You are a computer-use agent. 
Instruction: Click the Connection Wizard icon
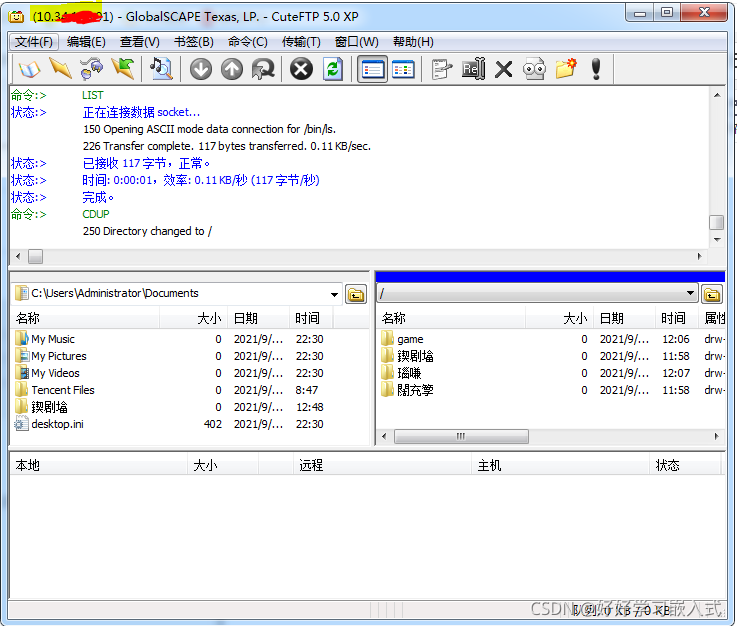coord(91,70)
